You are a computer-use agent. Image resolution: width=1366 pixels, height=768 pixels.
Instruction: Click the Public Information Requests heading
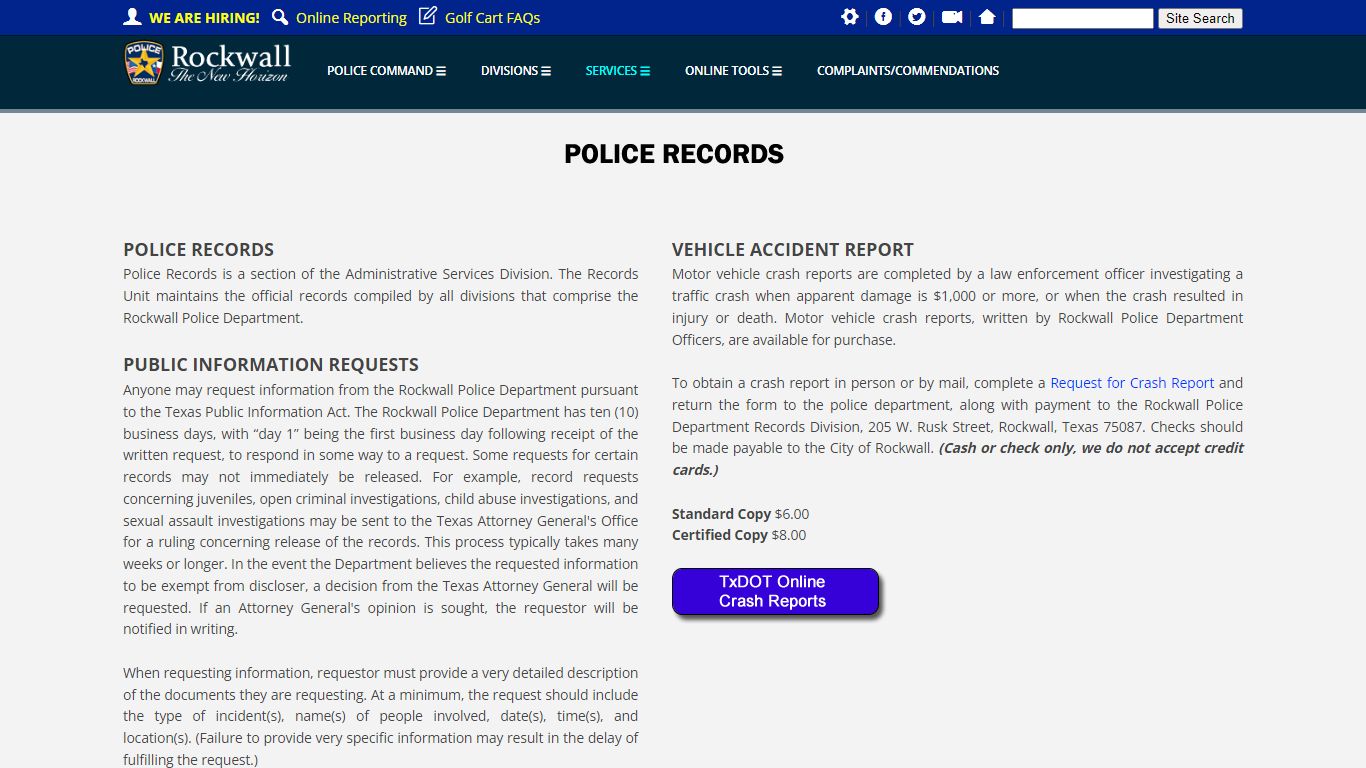pos(271,365)
